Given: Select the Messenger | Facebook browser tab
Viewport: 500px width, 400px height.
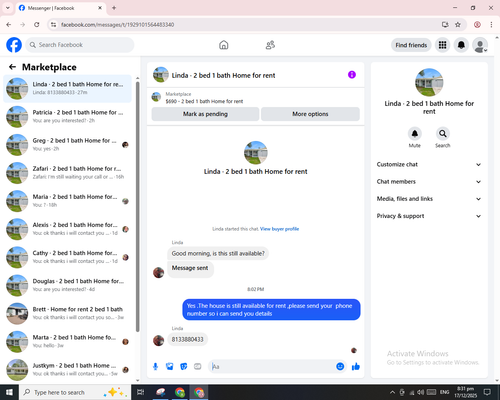Looking at the screenshot, I should pyautogui.click(x=61, y=8).
